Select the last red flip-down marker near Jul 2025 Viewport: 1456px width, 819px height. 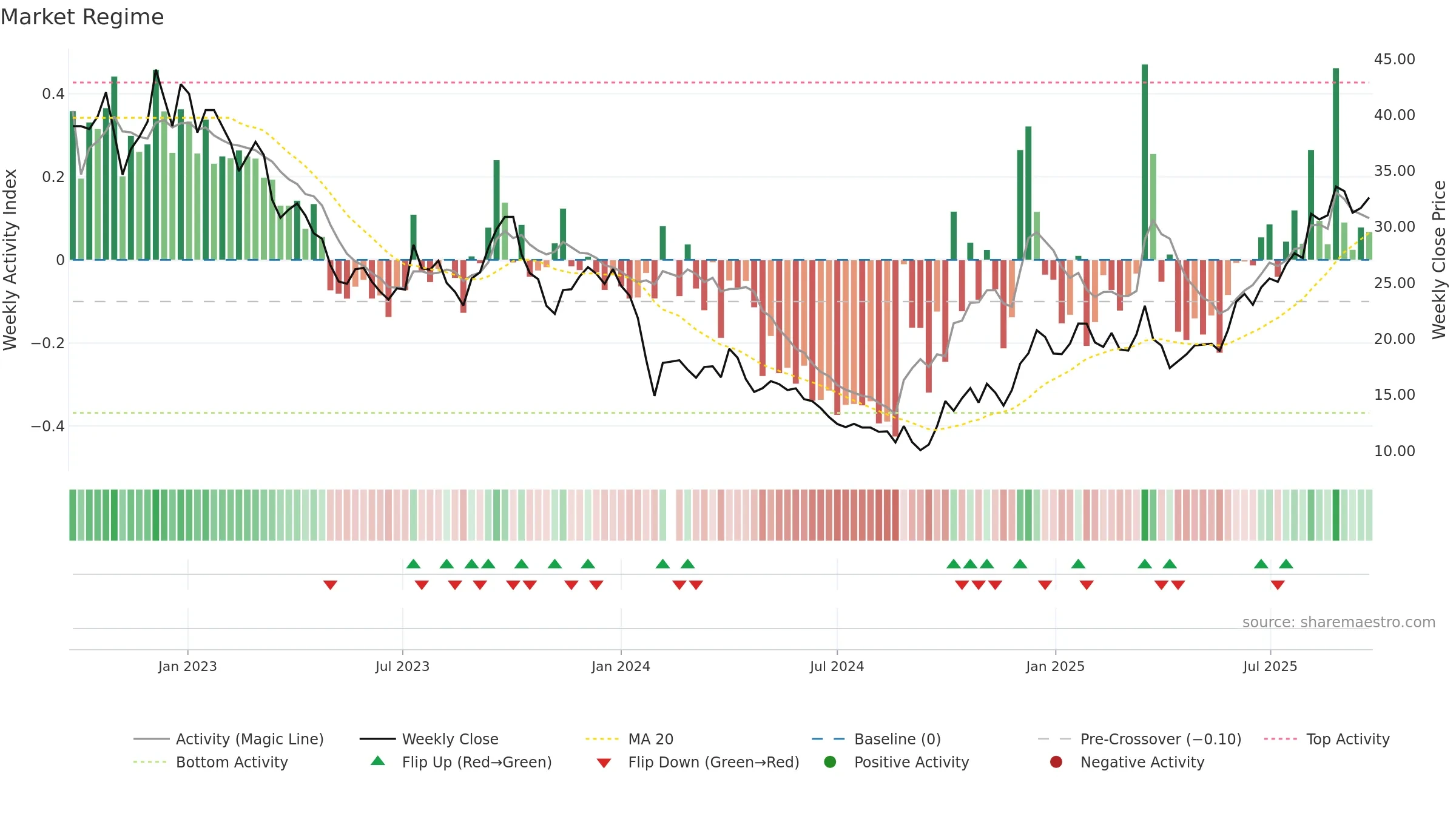pos(1278,585)
